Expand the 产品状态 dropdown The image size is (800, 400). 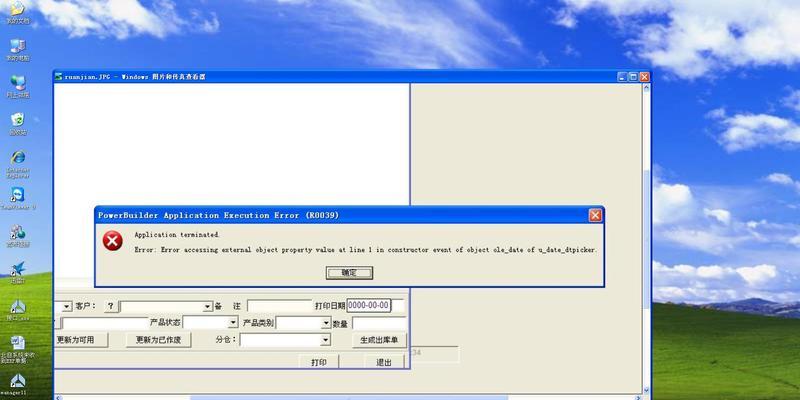pos(233,323)
